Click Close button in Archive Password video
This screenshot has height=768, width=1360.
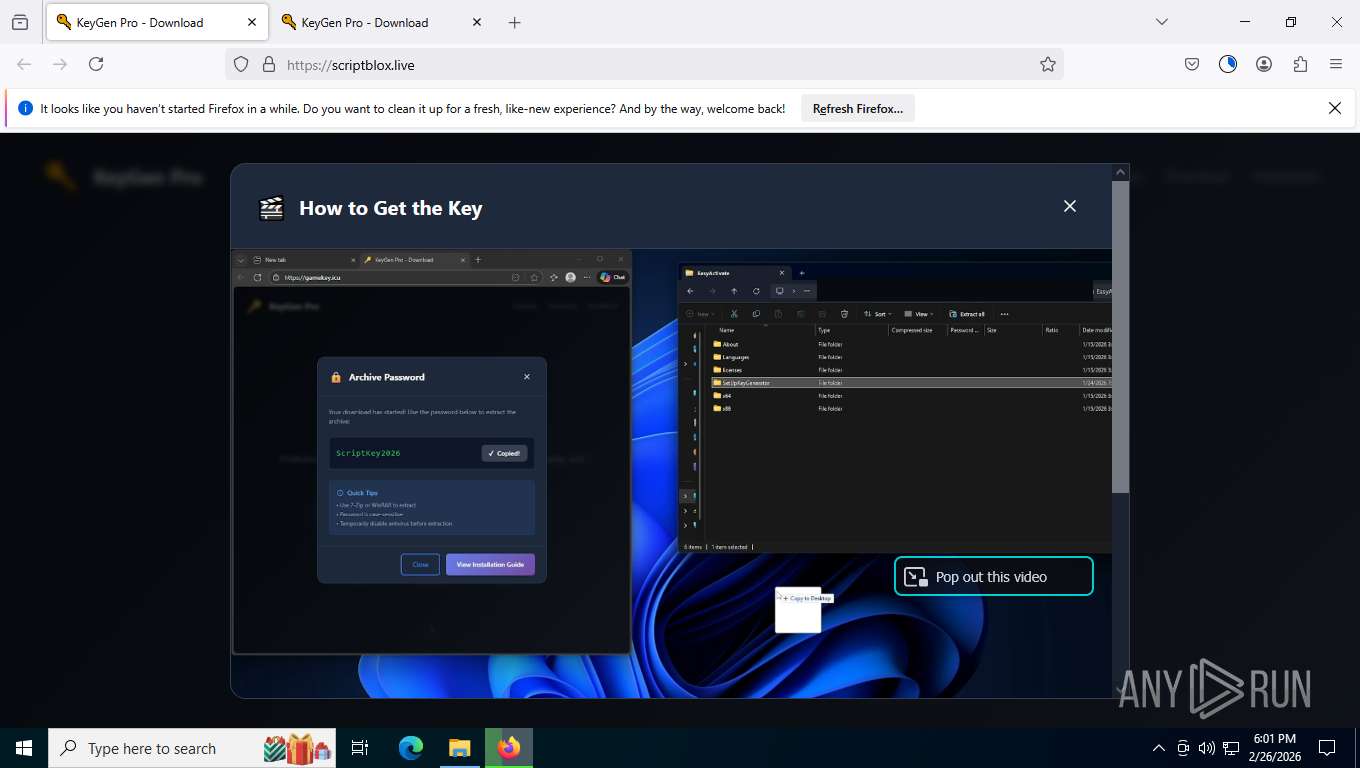(x=420, y=564)
